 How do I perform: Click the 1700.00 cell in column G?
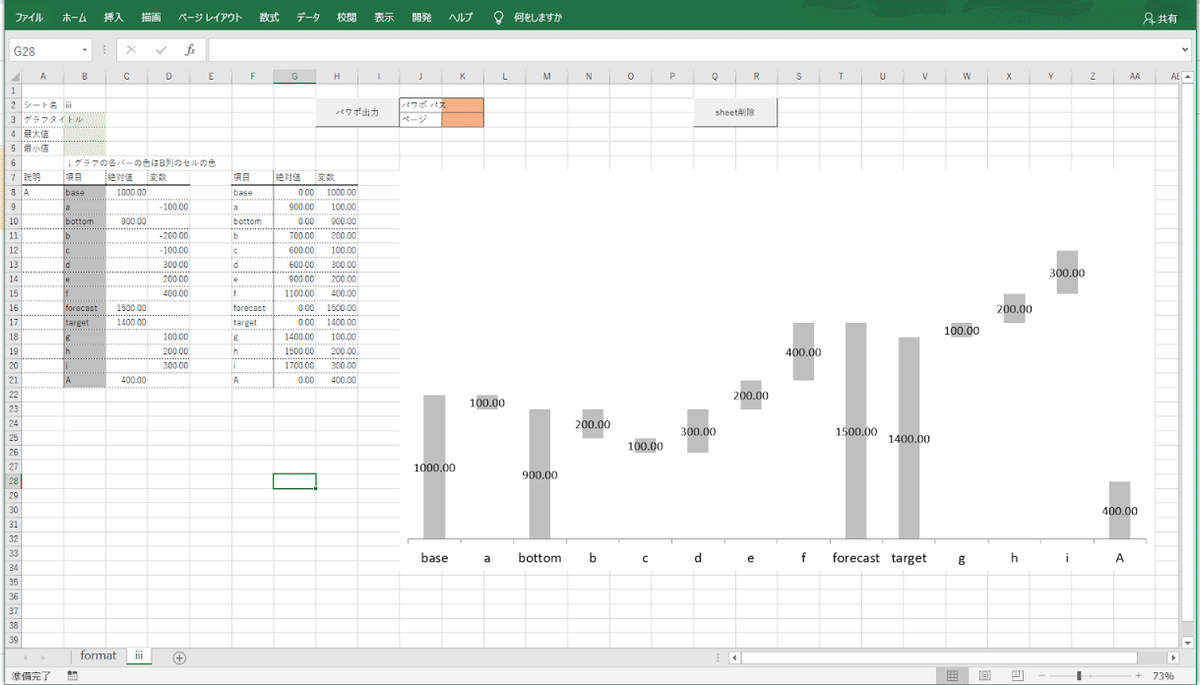[294, 366]
